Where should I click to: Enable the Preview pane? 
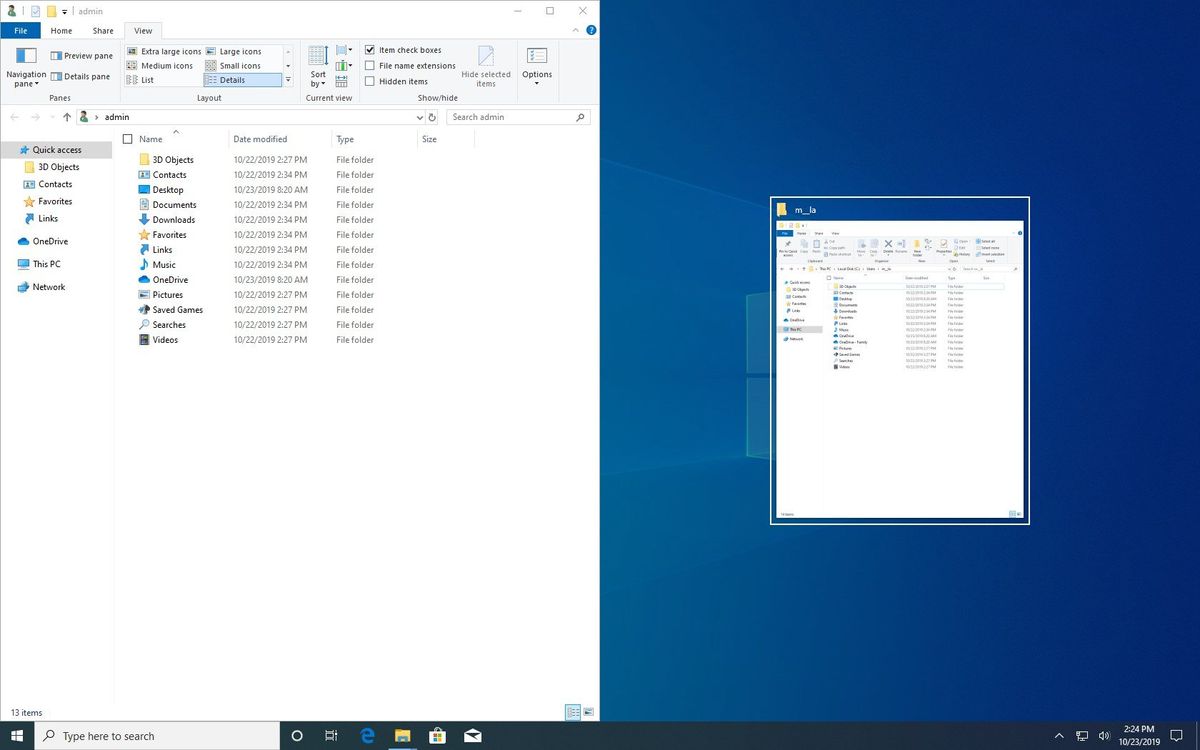pyautogui.click(x=79, y=55)
